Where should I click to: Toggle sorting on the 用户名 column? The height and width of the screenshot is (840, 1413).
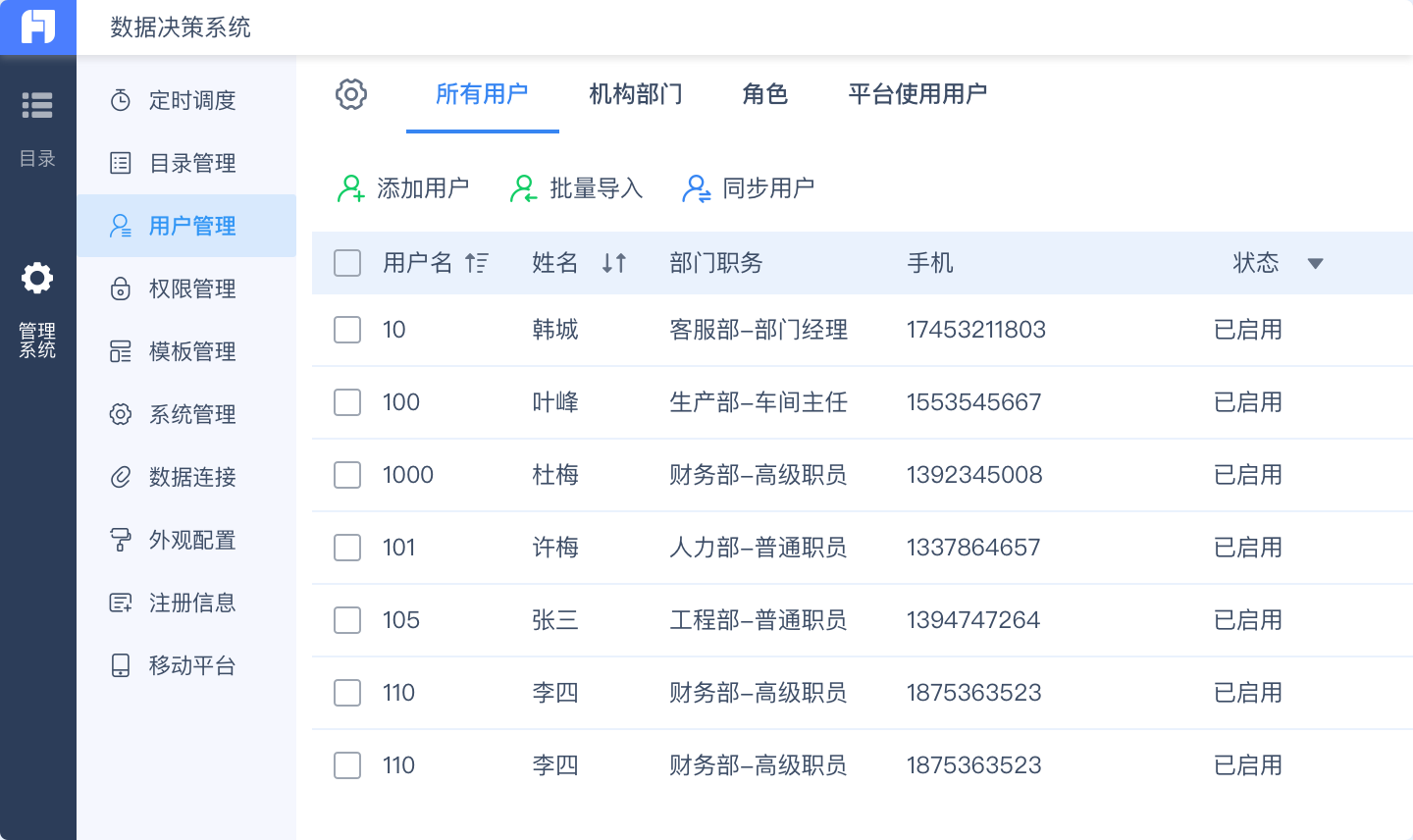478,263
